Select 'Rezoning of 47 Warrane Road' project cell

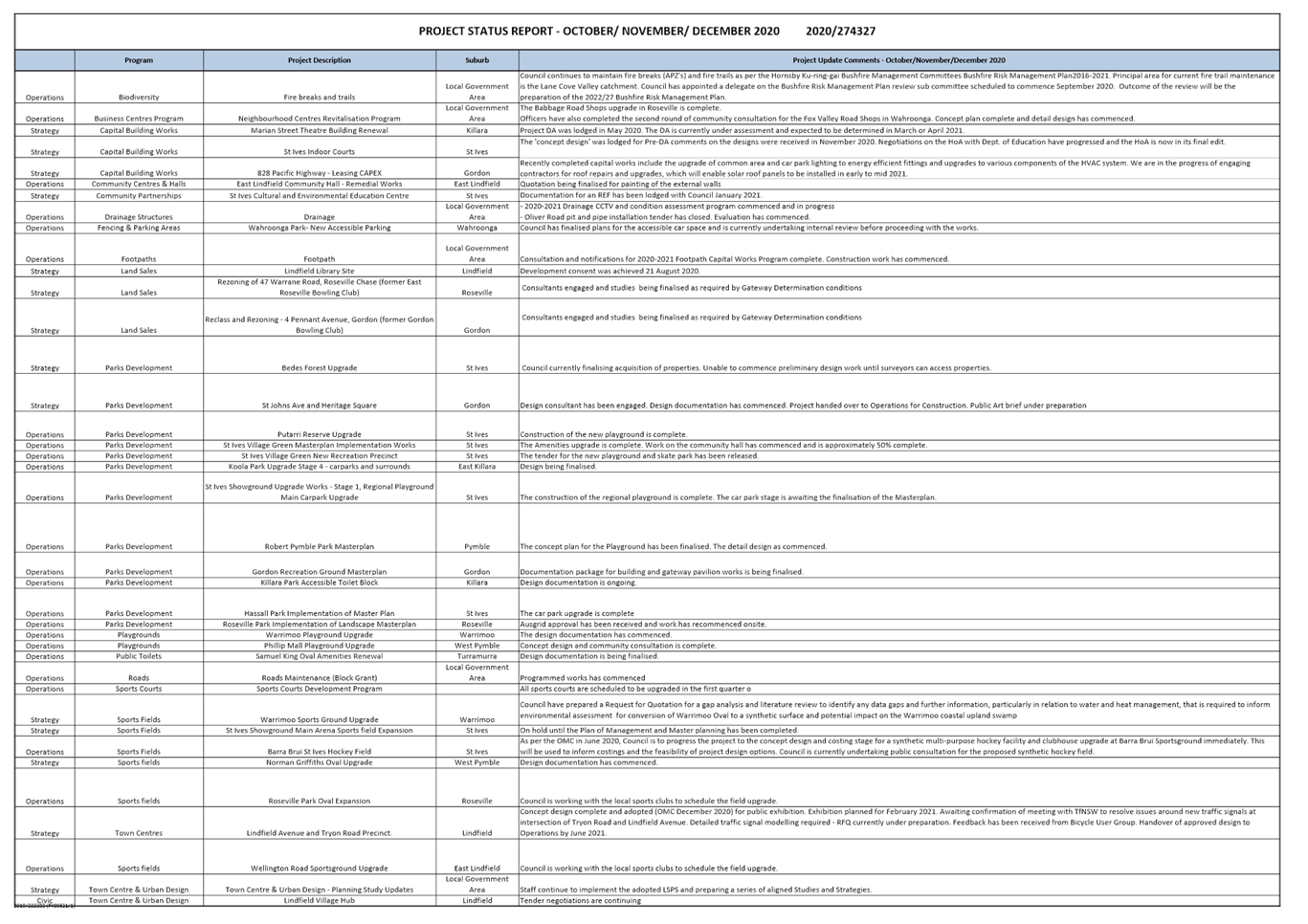click(320, 287)
